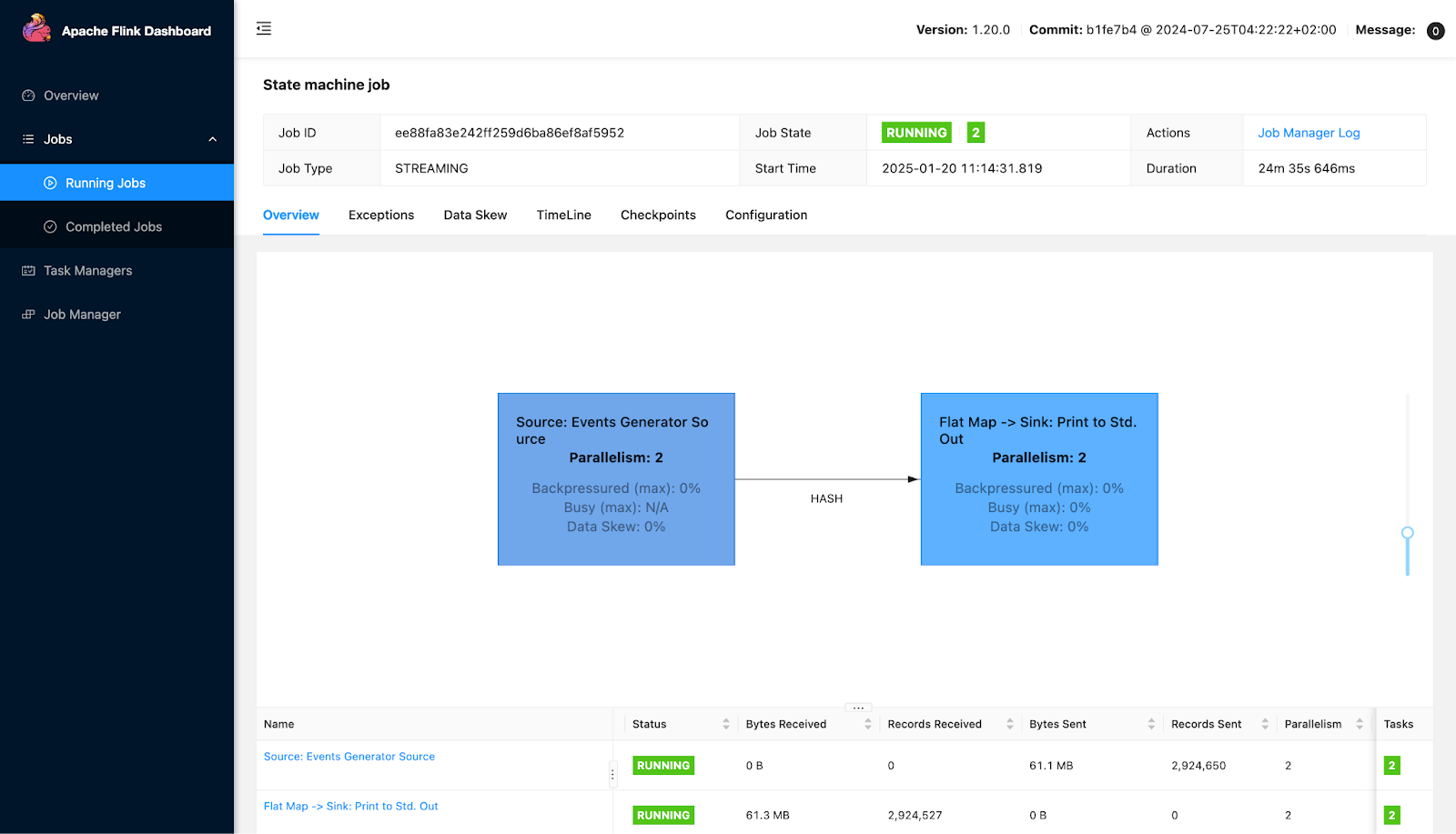1456x834 pixels.
Task: Click the message count badge
Action: point(1435,31)
